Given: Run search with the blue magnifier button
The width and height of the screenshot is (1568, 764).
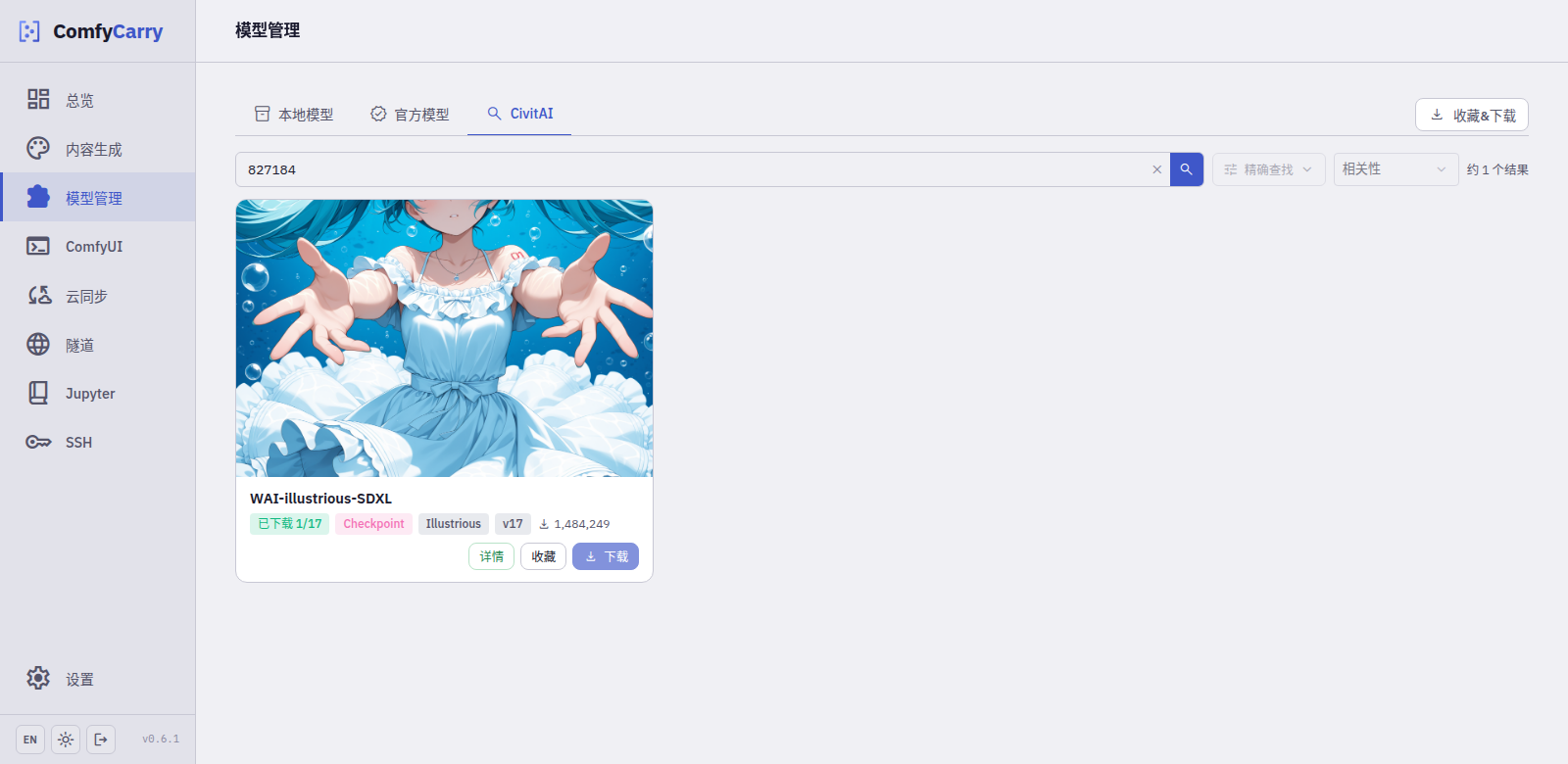Looking at the screenshot, I should coord(1187,169).
